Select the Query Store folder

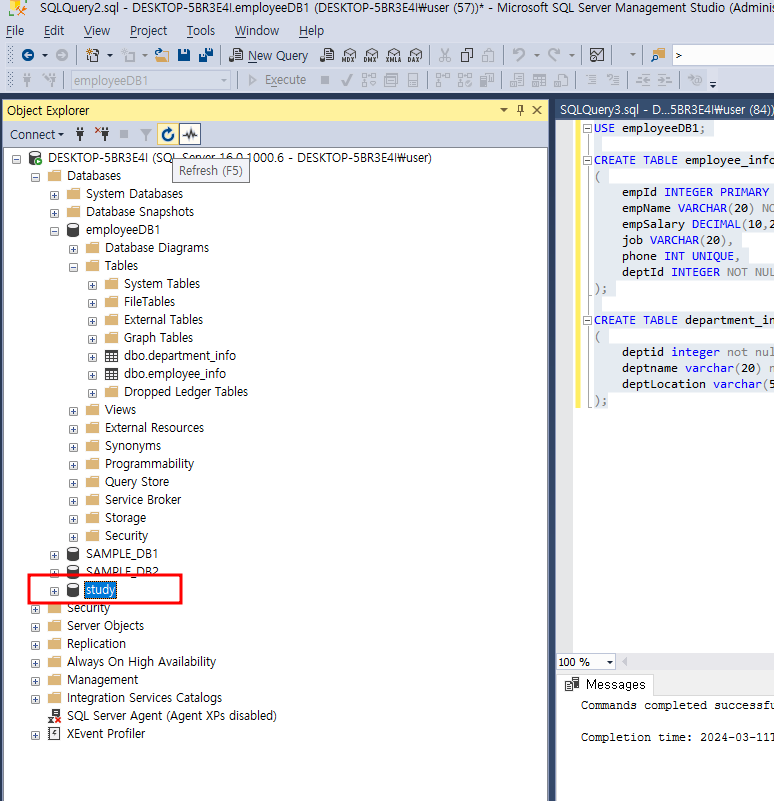137,482
